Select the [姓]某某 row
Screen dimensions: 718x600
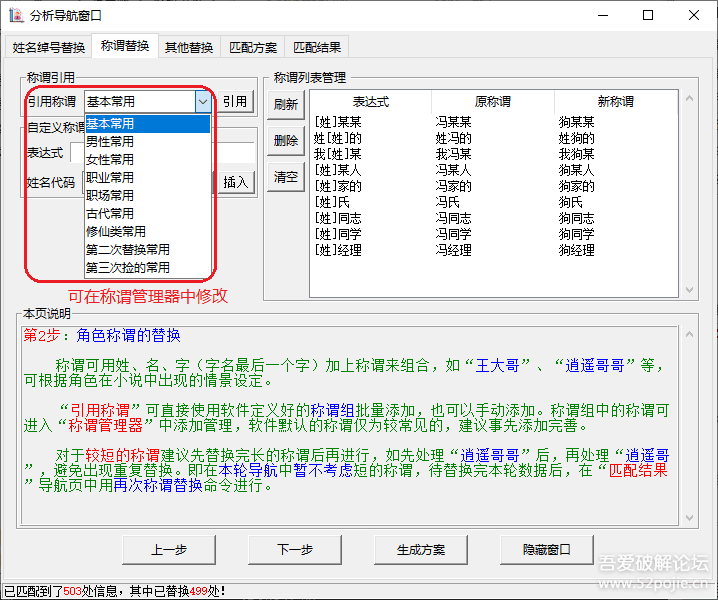coord(494,122)
